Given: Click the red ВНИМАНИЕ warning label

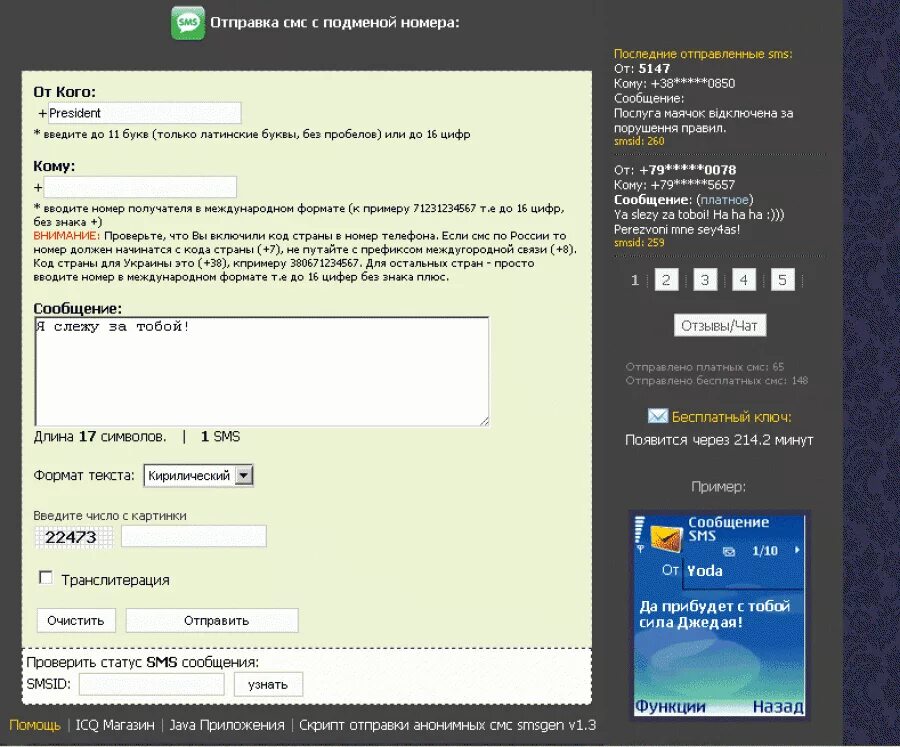Looking at the screenshot, I should [67, 236].
